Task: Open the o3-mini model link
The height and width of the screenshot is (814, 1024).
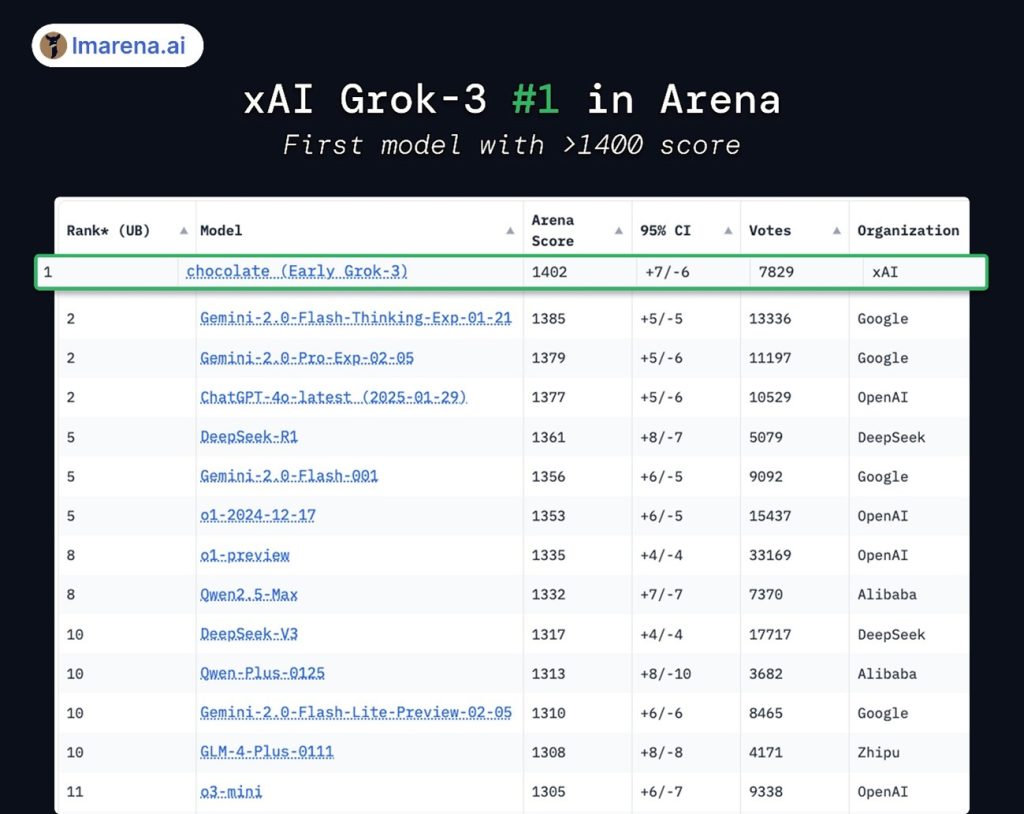Action: (x=234, y=791)
